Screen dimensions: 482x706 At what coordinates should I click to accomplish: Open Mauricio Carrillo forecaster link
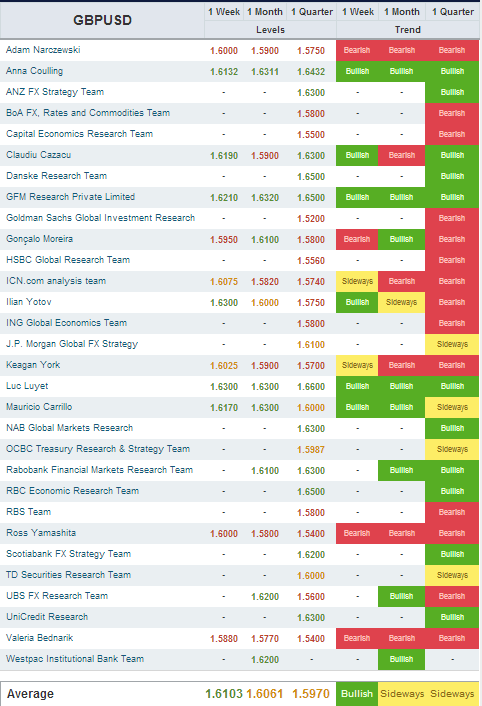pos(39,407)
